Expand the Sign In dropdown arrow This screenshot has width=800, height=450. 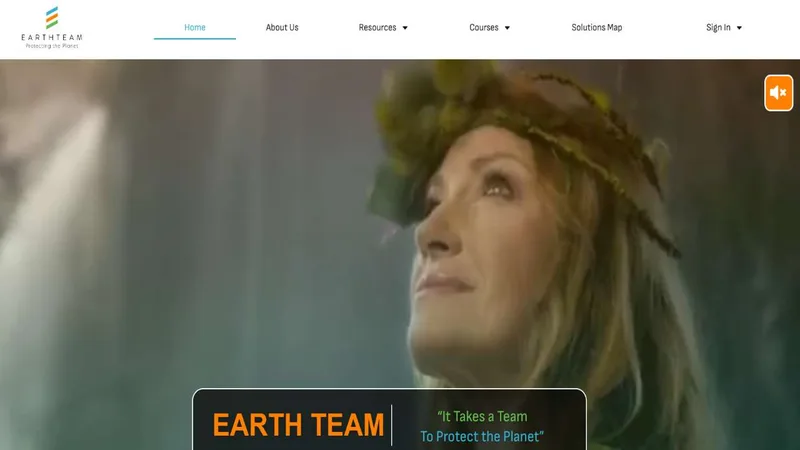point(739,28)
